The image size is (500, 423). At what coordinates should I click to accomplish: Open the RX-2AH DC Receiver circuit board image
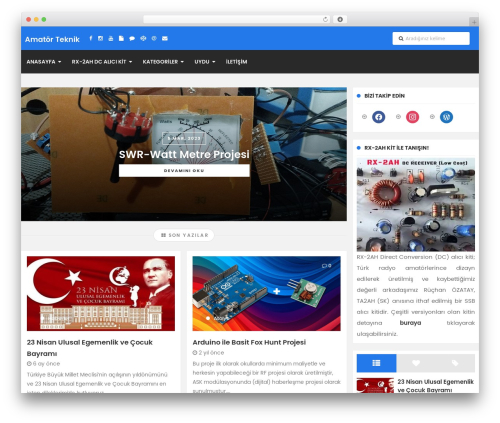(x=416, y=204)
